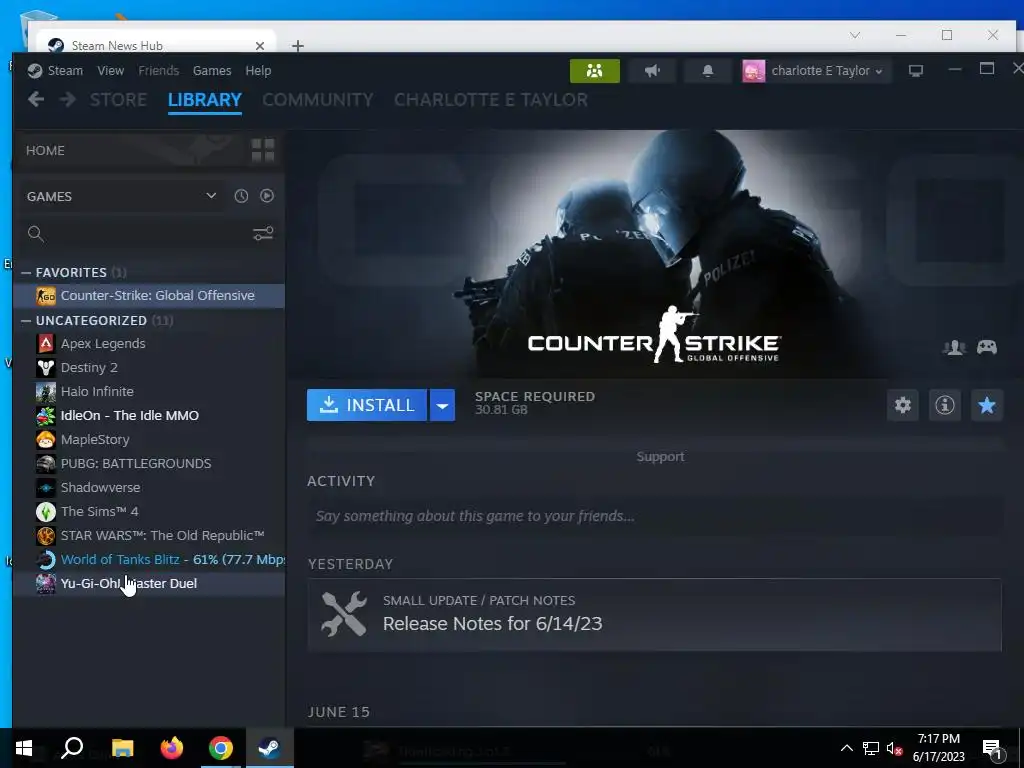Open install options dropdown arrow
1024x768 pixels.
coord(442,405)
